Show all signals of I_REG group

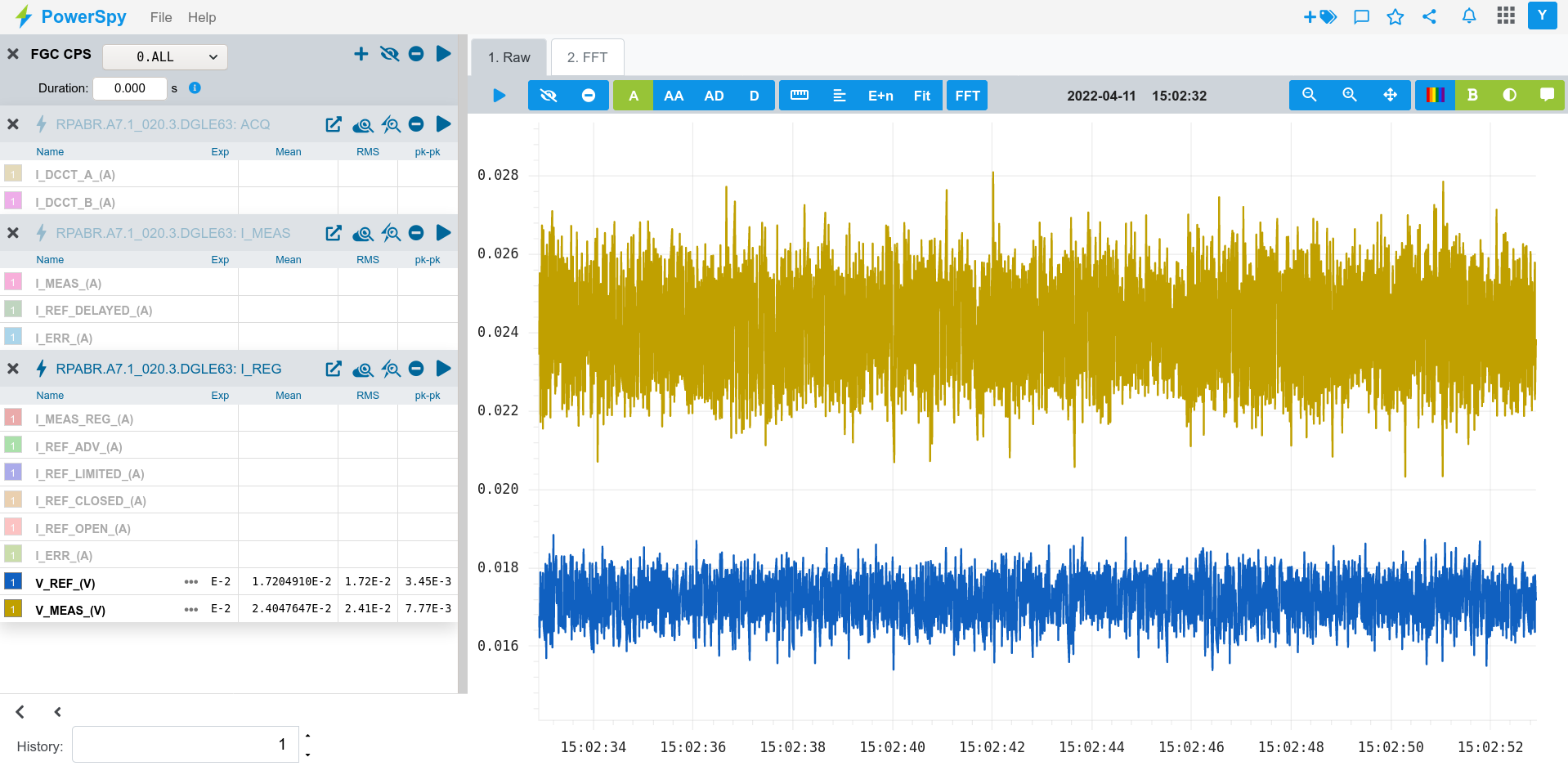point(363,369)
